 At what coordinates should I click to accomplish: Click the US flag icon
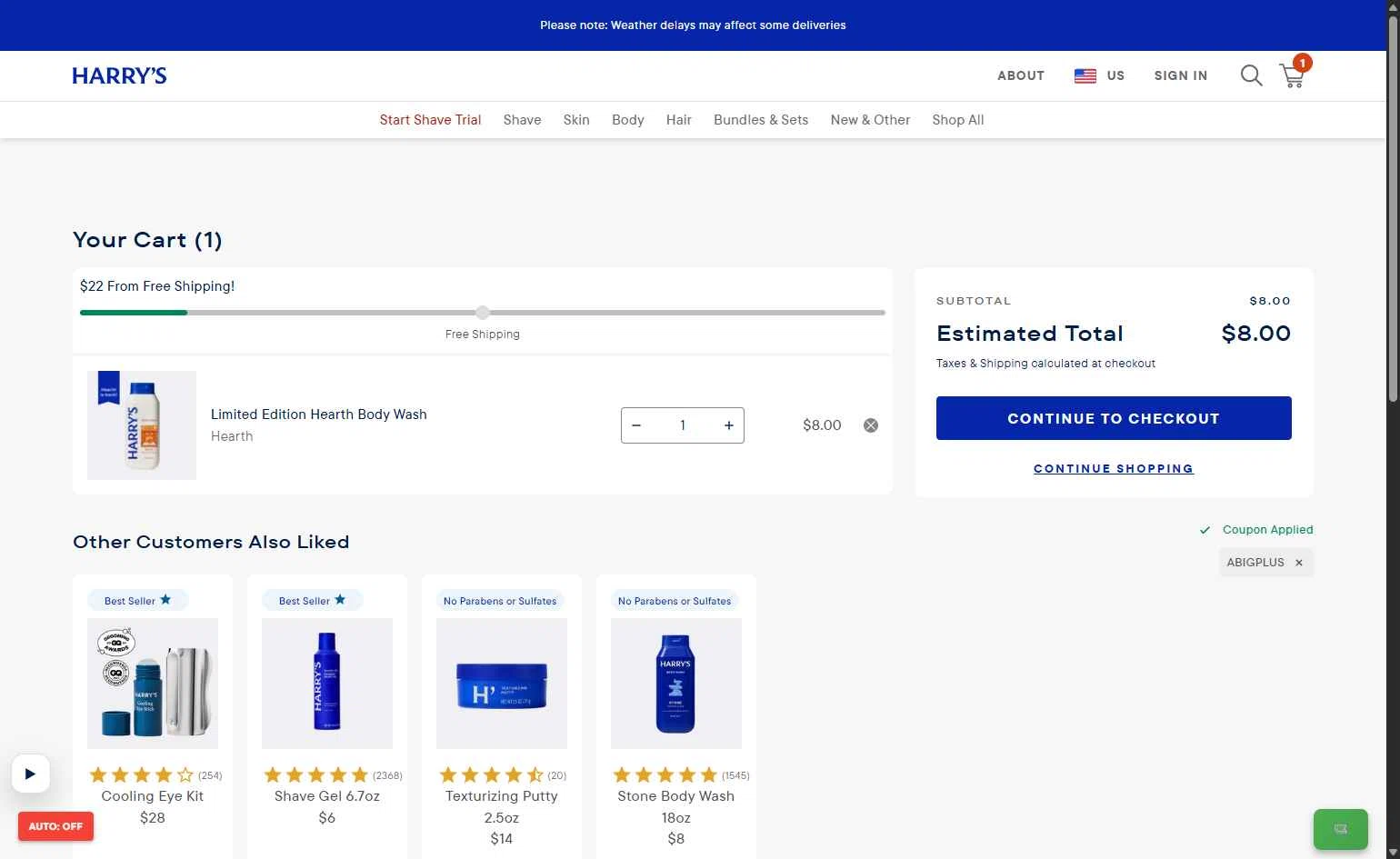[1085, 76]
